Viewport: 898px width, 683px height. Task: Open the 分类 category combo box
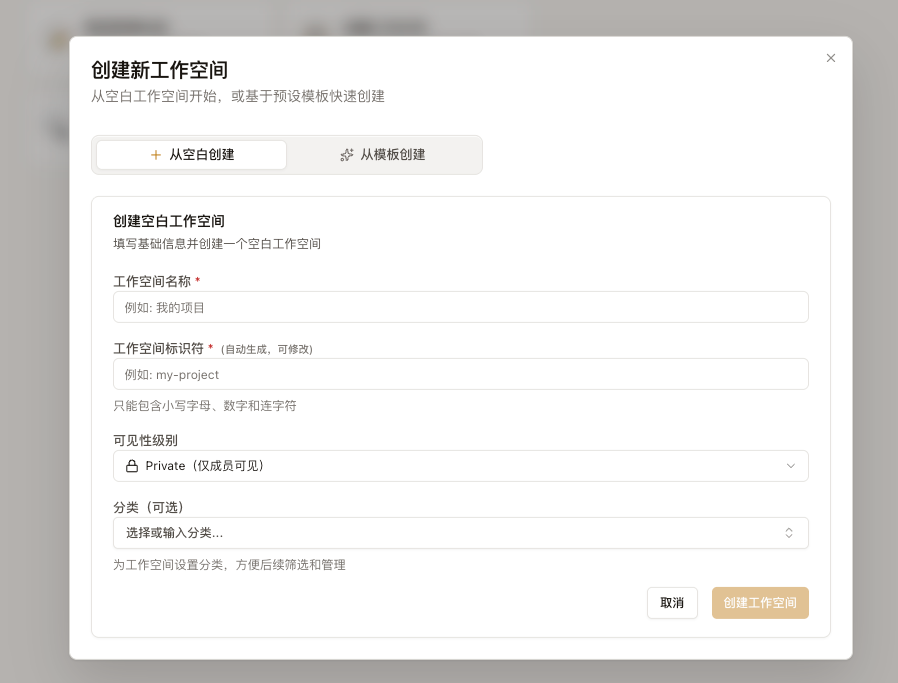[x=460, y=533]
